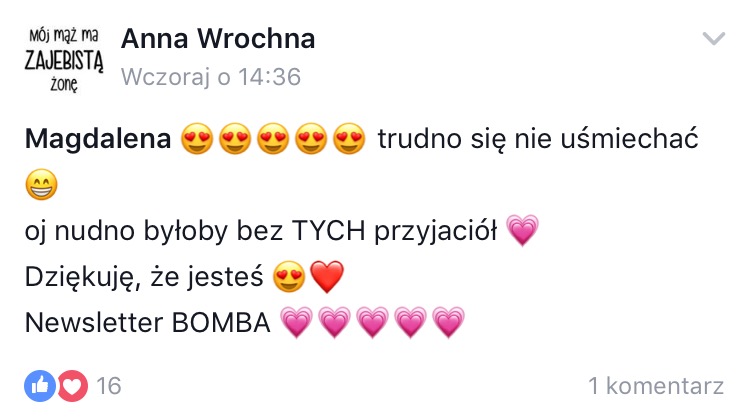Image resolution: width=750 pixels, height=418 pixels.
Task: Click the grinning face emoji
Action: pos(42,185)
